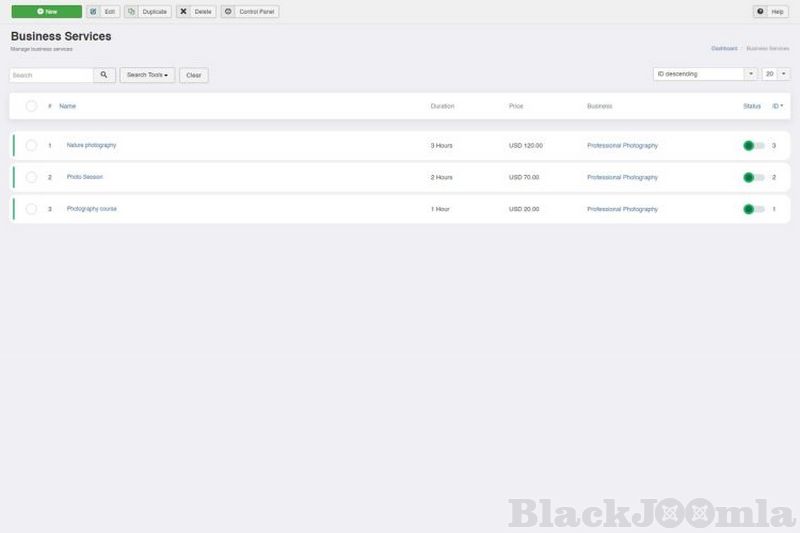The height and width of the screenshot is (533, 800).
Task: Open the Control Panel icon button
Action: pos(229,12)
